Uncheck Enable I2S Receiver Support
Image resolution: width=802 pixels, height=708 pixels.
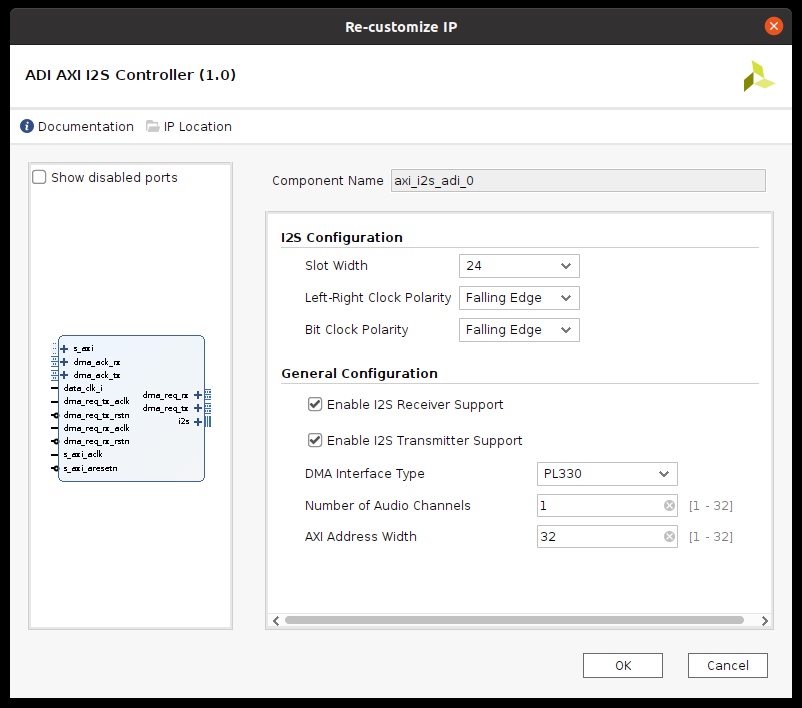[315, 405]
